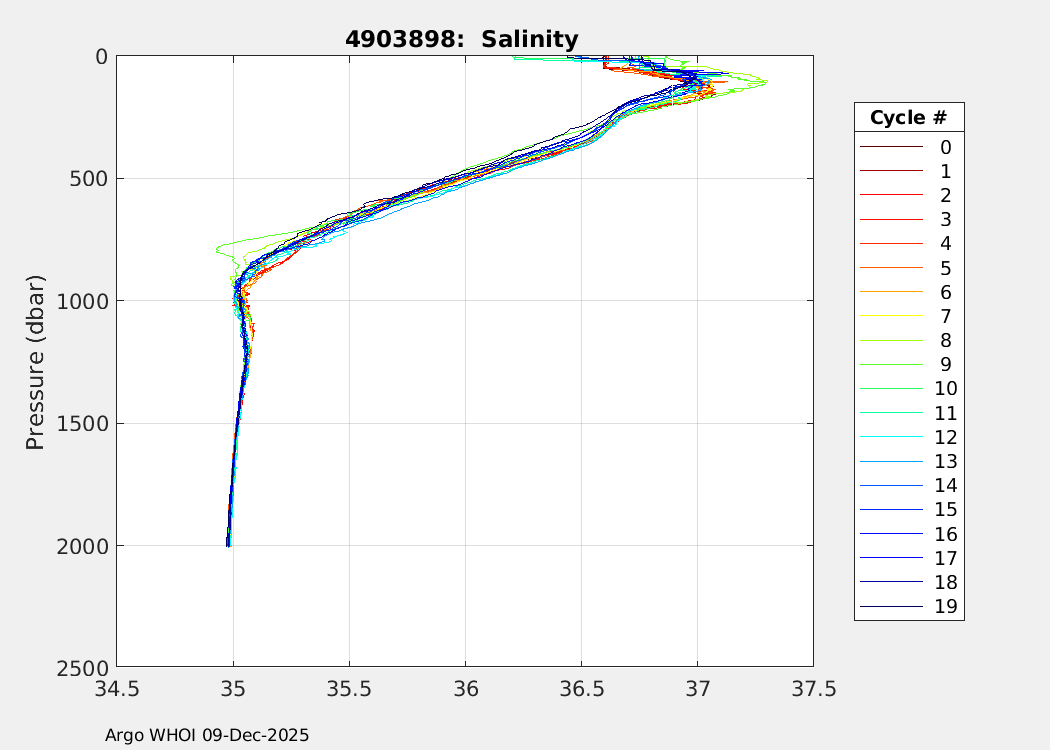The width and height of the screenshot is (1050, 750).
Task: Click the y-axis tick label 500
Action: [89, 179]
